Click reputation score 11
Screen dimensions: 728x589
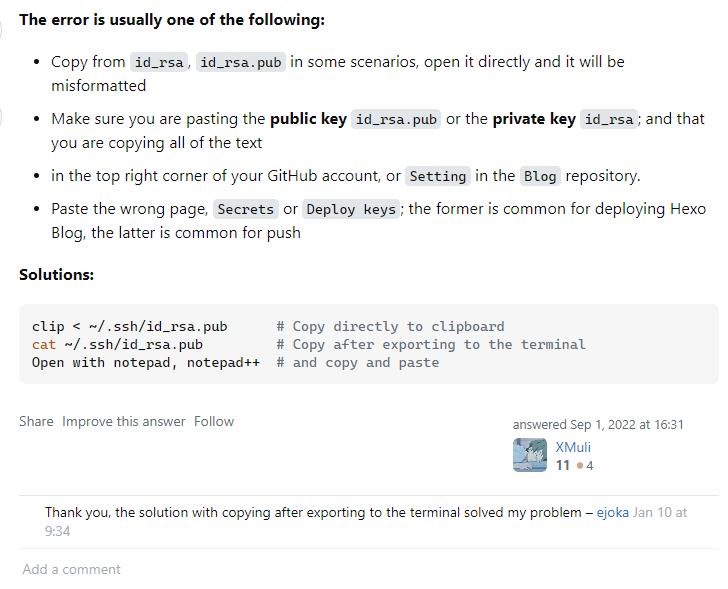coord(563,466)
